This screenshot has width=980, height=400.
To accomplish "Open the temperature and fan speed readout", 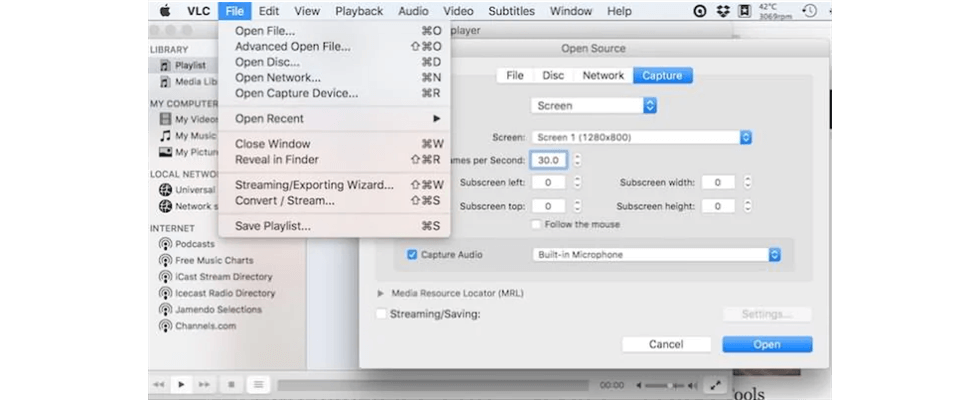I will click(x=775, y=11).
